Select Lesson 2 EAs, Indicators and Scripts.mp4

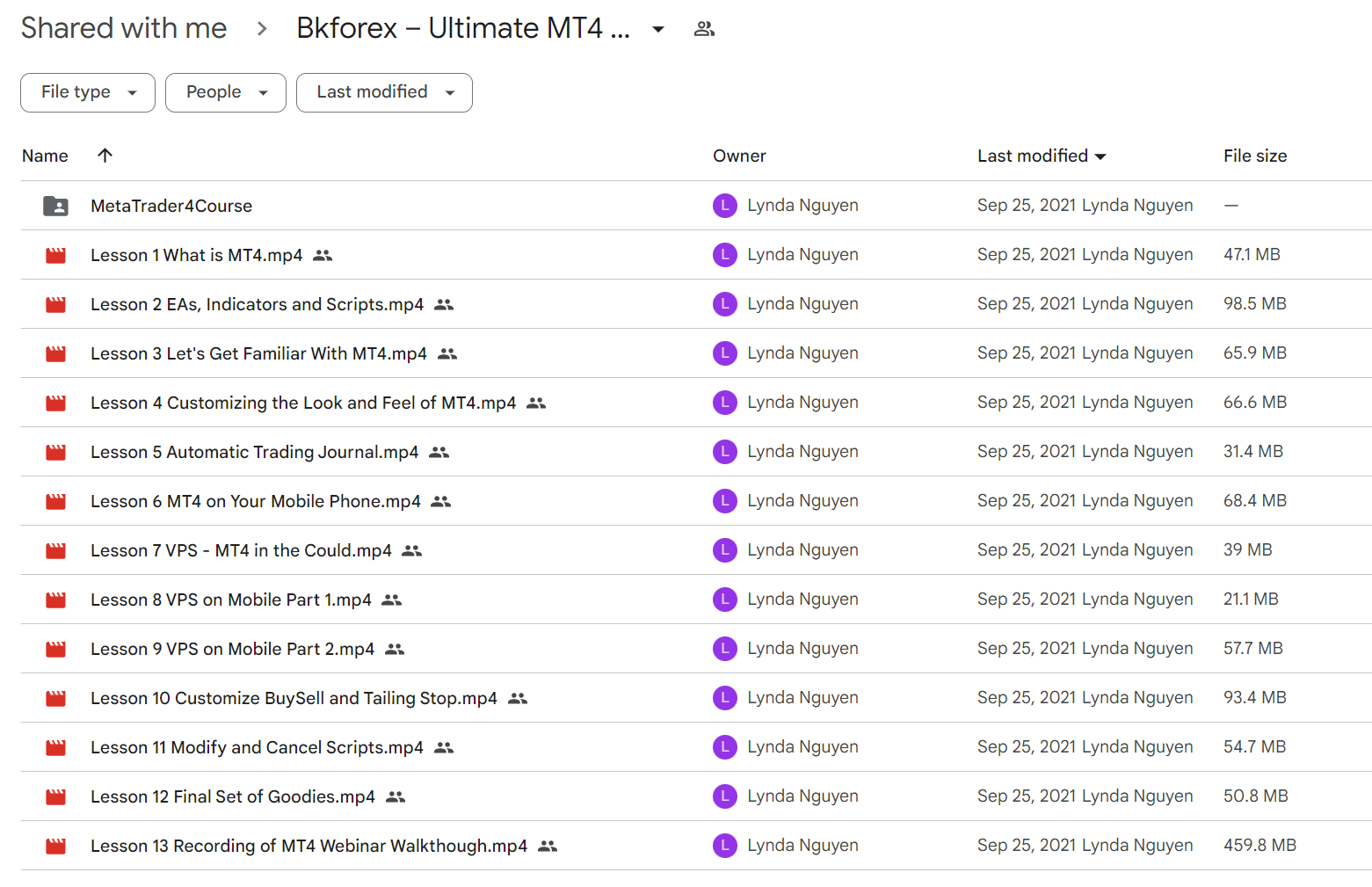pos(257,304)
